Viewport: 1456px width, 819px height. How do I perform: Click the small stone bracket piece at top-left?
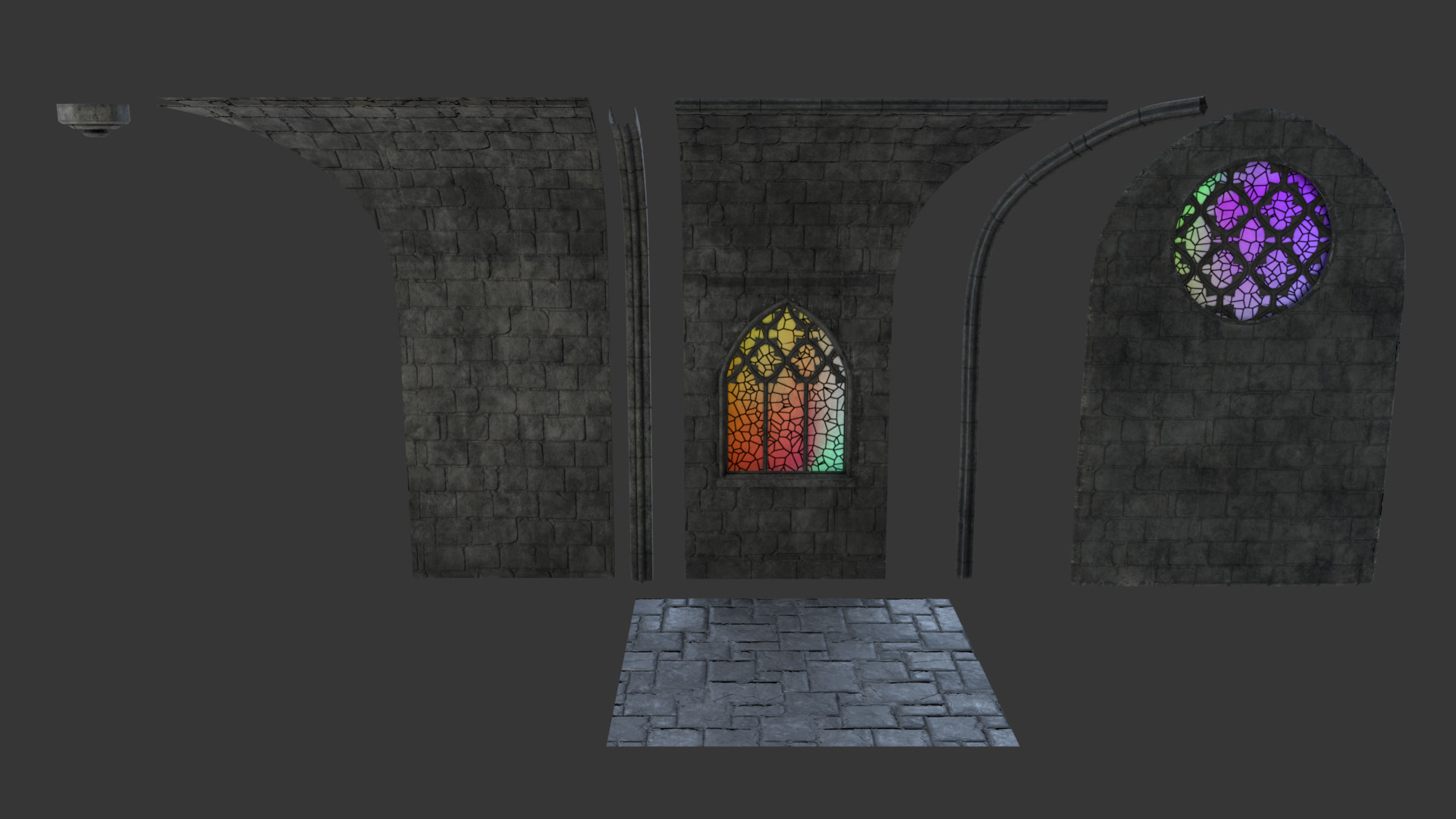click(x=93, y=115)
